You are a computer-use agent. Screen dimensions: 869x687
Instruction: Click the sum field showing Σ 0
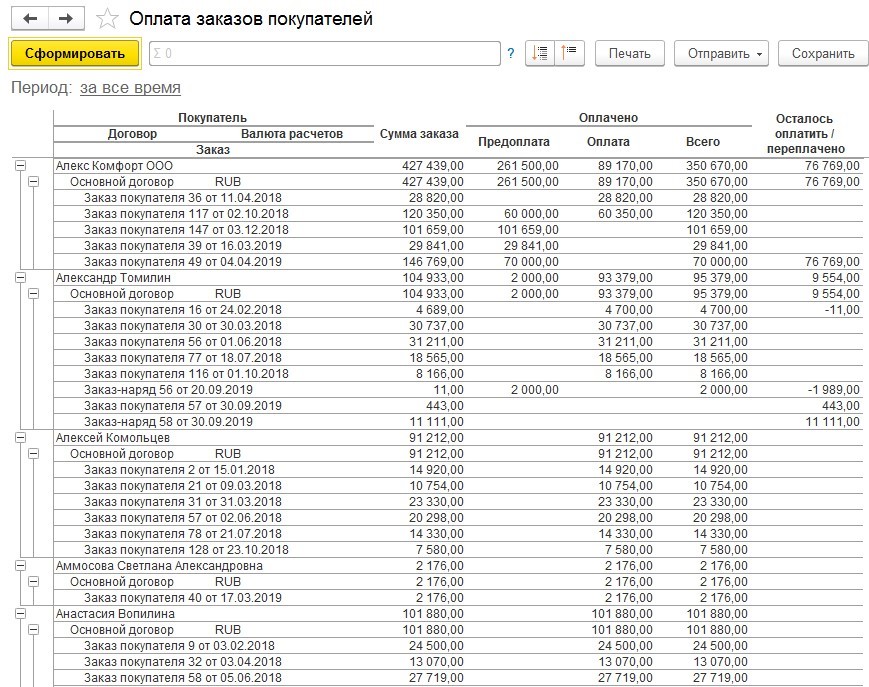[324, 54]
